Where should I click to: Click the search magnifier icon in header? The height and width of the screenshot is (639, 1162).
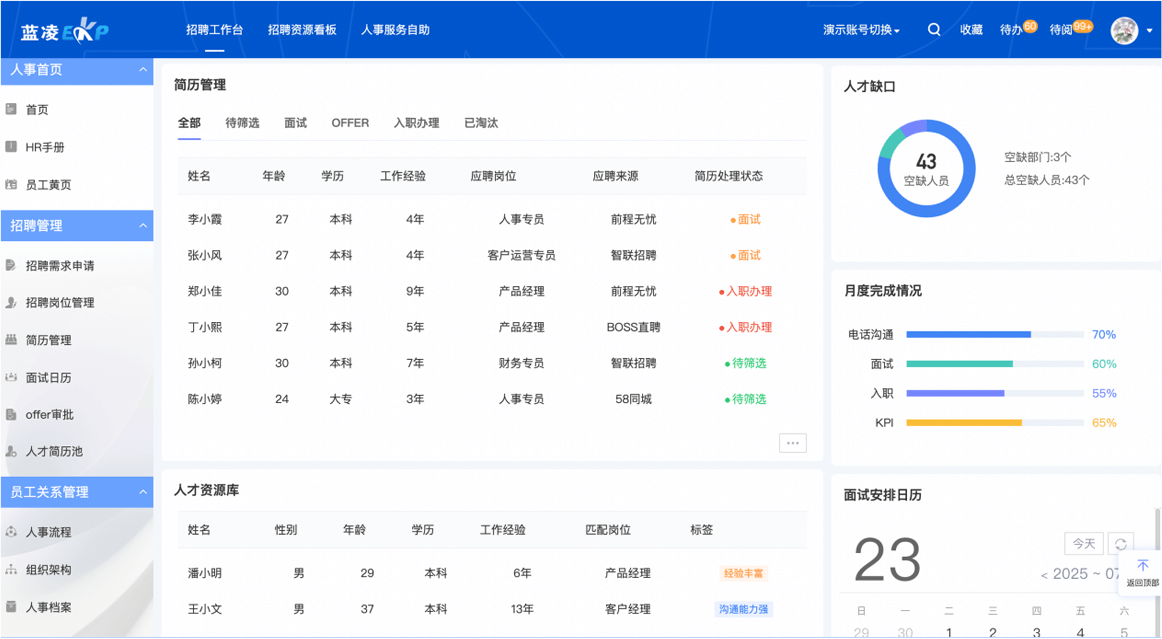click(x=933, y=30)
